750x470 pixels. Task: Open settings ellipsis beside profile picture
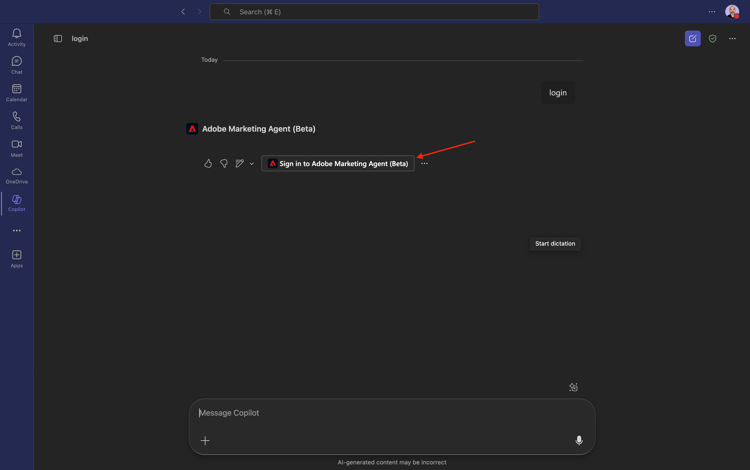point(712,11)
